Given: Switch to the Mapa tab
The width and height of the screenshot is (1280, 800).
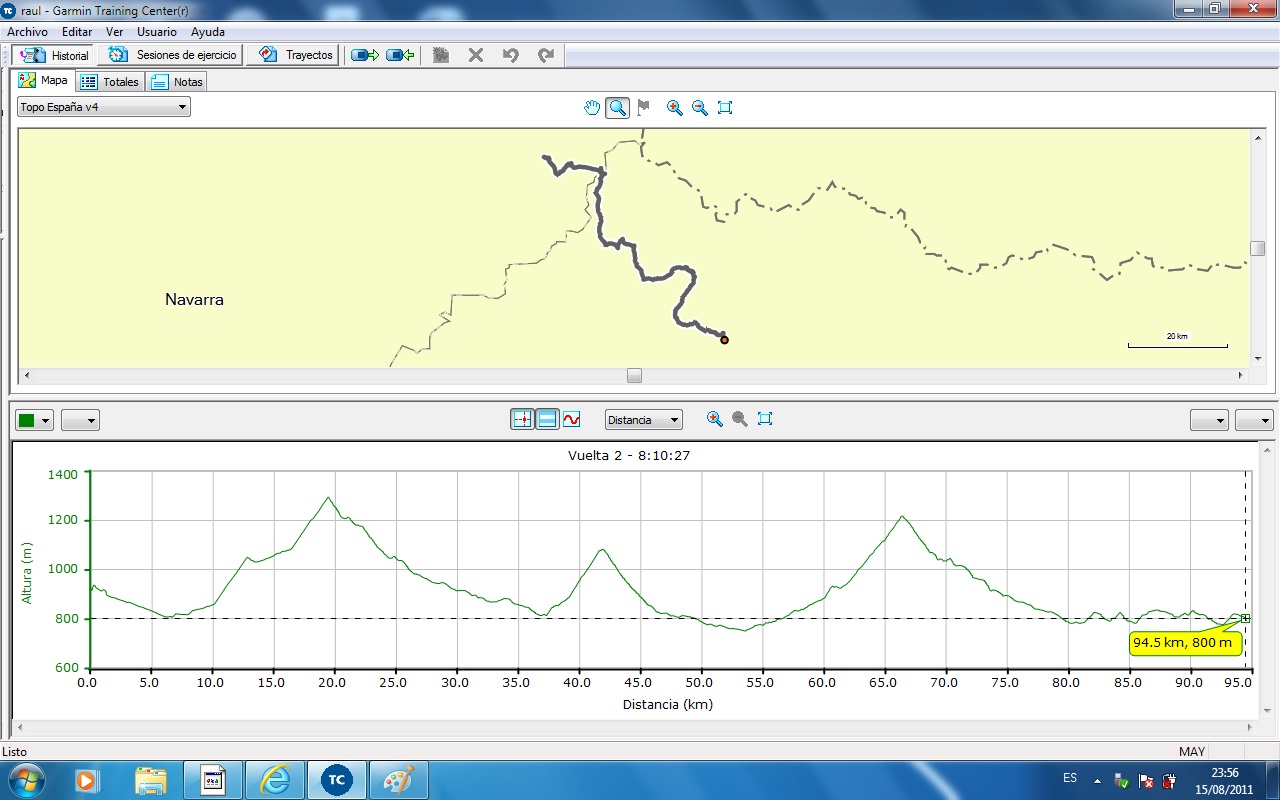Looking at the screenshot, I should point(44,81).
